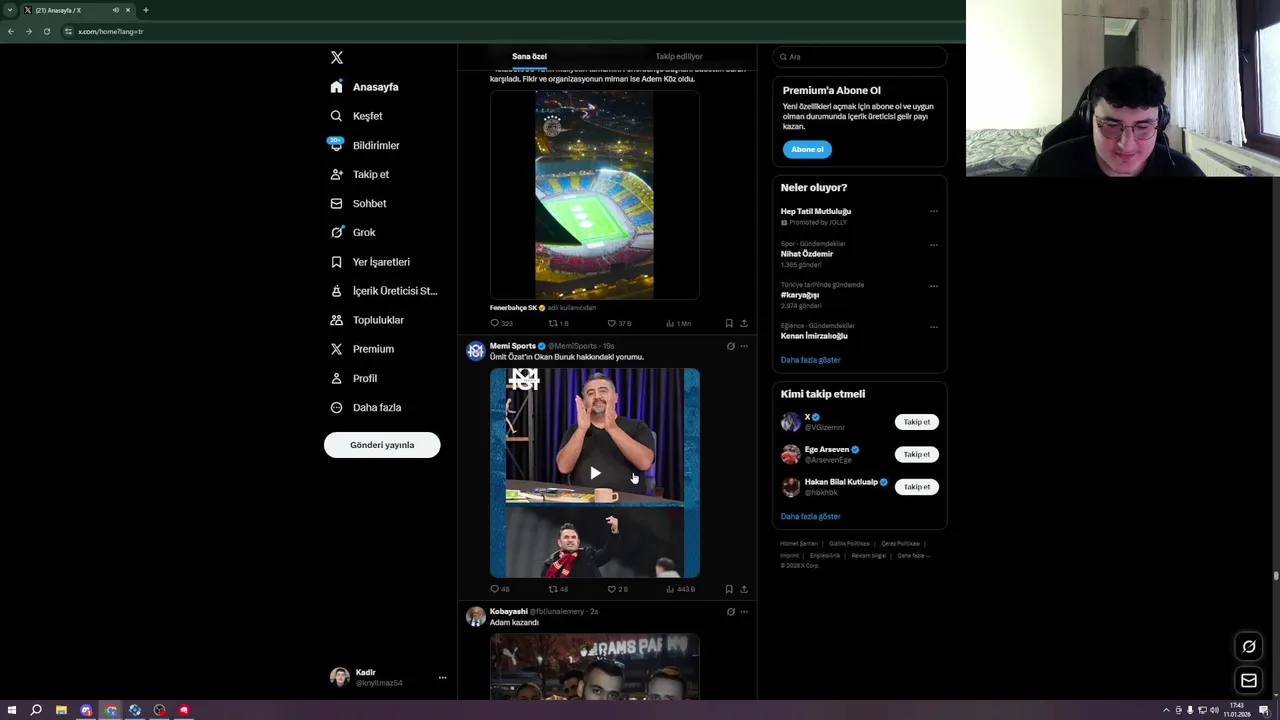Screen dimensions: 1280x720
Task: Open Memi Sports profile avatar
Action: pos(476,351)
